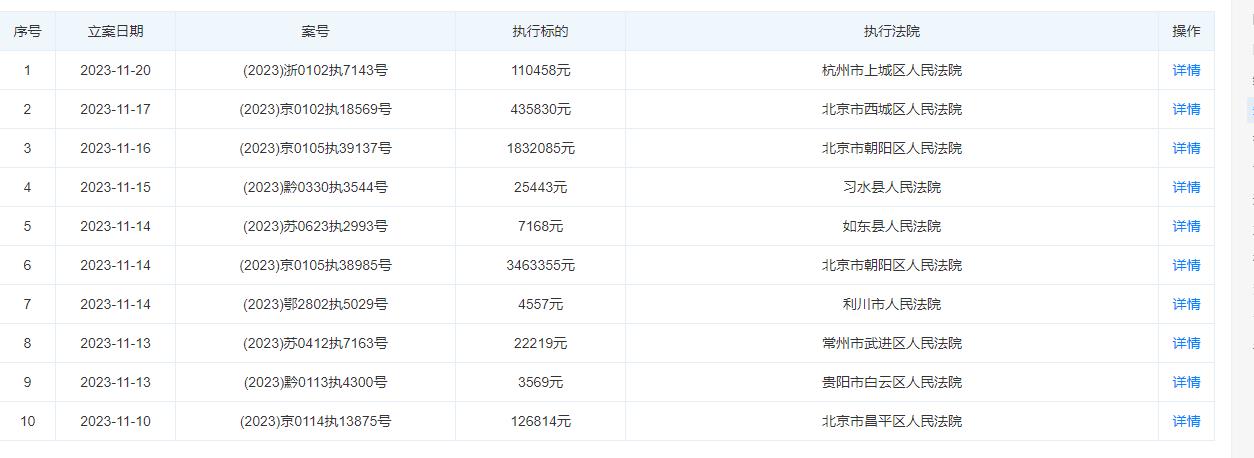Screen dimensions: 1254x458
Task: View 详情 for 习水县人民法院 case
Action: click(x=1186, y=187)
